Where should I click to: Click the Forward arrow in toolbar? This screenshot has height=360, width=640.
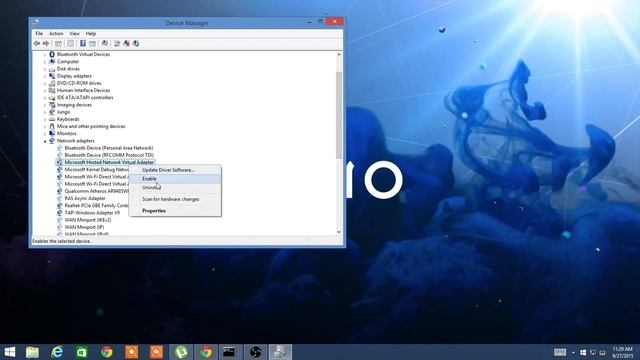tap(46, 43)
